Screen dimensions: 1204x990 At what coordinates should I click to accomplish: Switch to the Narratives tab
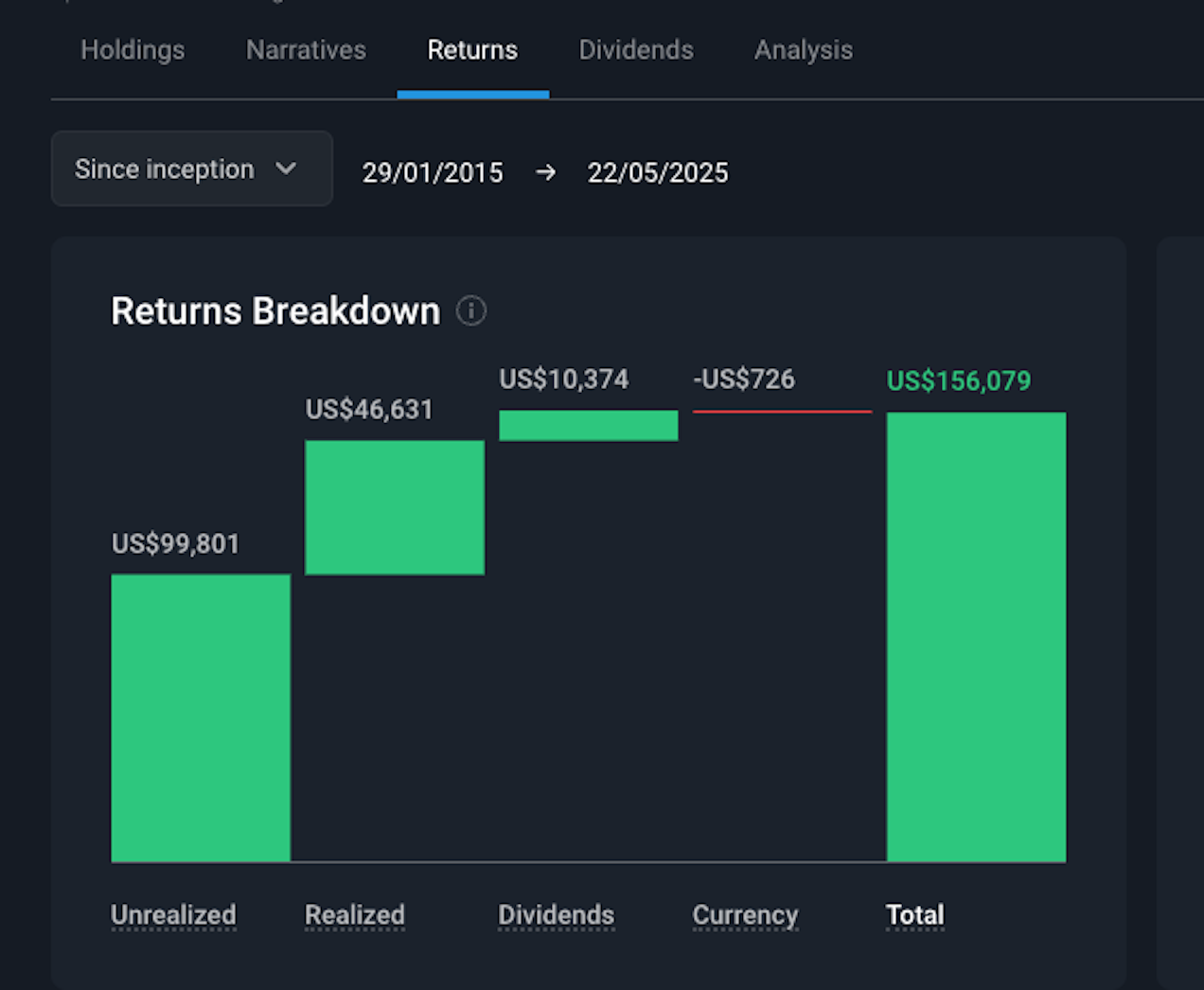[306, 50]
